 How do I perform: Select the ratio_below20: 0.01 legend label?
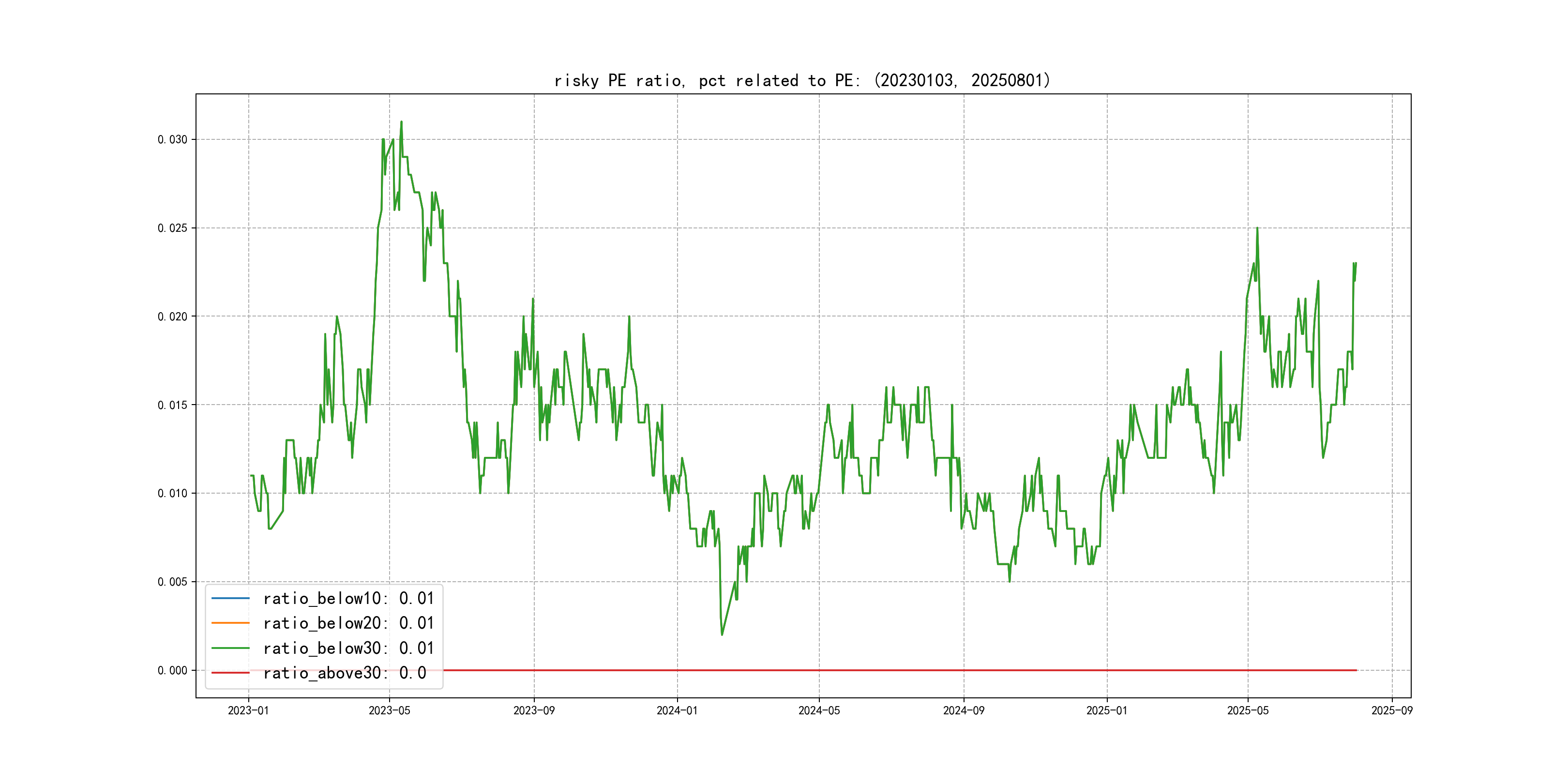(348, 623)
